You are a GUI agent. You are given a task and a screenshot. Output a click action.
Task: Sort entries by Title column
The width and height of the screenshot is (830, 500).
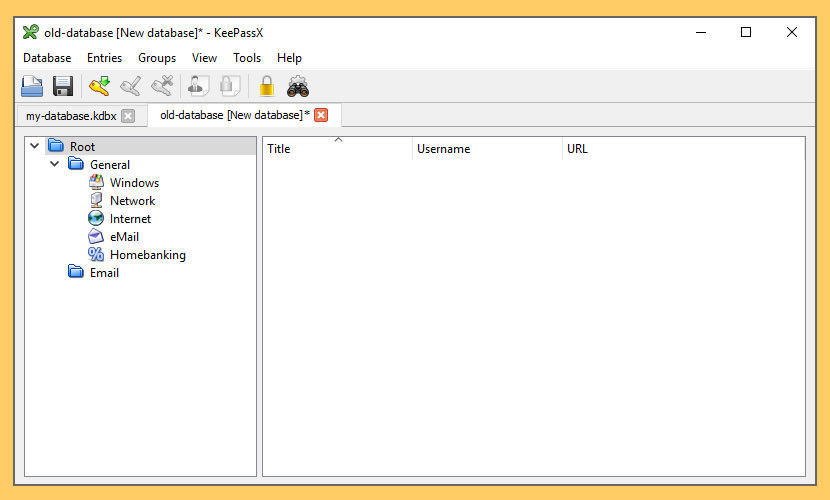[x=338, y=149]
